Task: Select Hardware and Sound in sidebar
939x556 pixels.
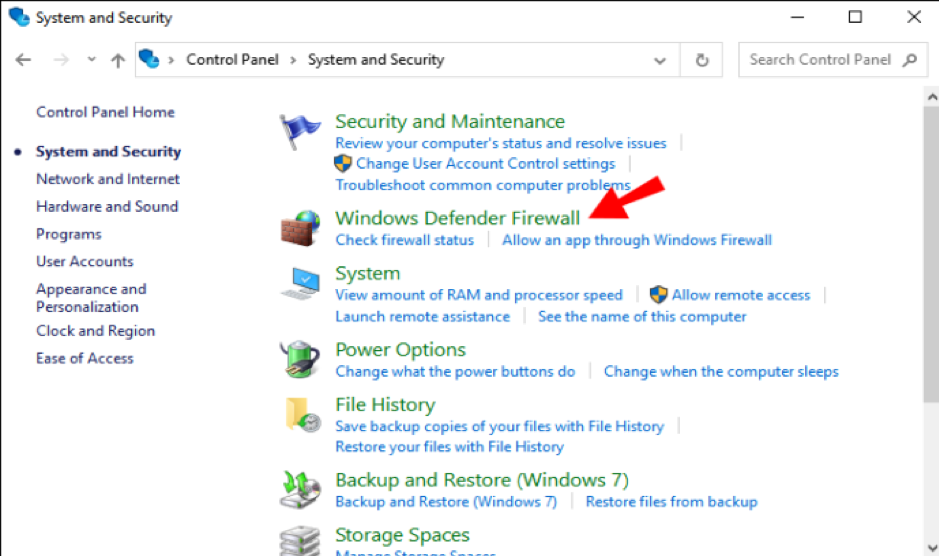Action: (107, 206)
